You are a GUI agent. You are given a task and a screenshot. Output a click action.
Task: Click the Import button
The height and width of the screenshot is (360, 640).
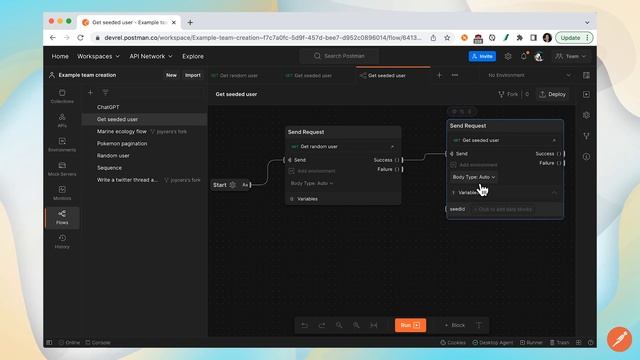(193, 75)
